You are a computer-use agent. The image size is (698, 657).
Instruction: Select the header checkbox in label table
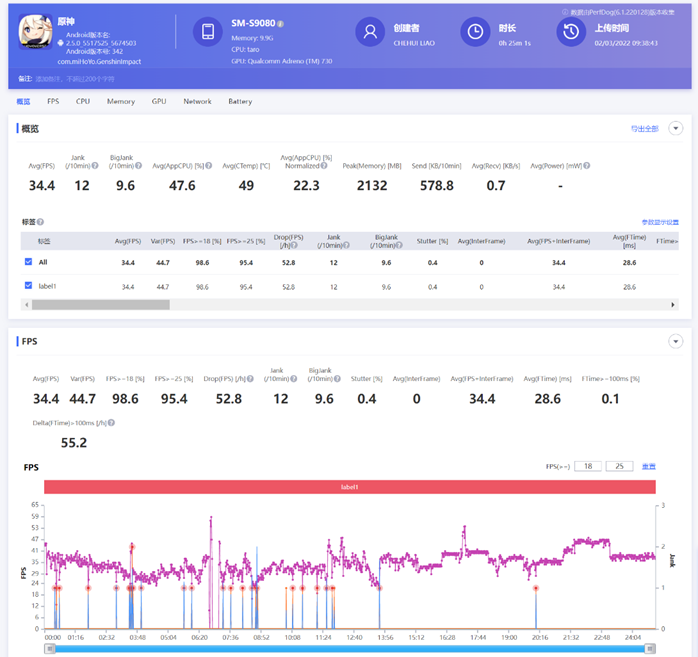[28, 241]
